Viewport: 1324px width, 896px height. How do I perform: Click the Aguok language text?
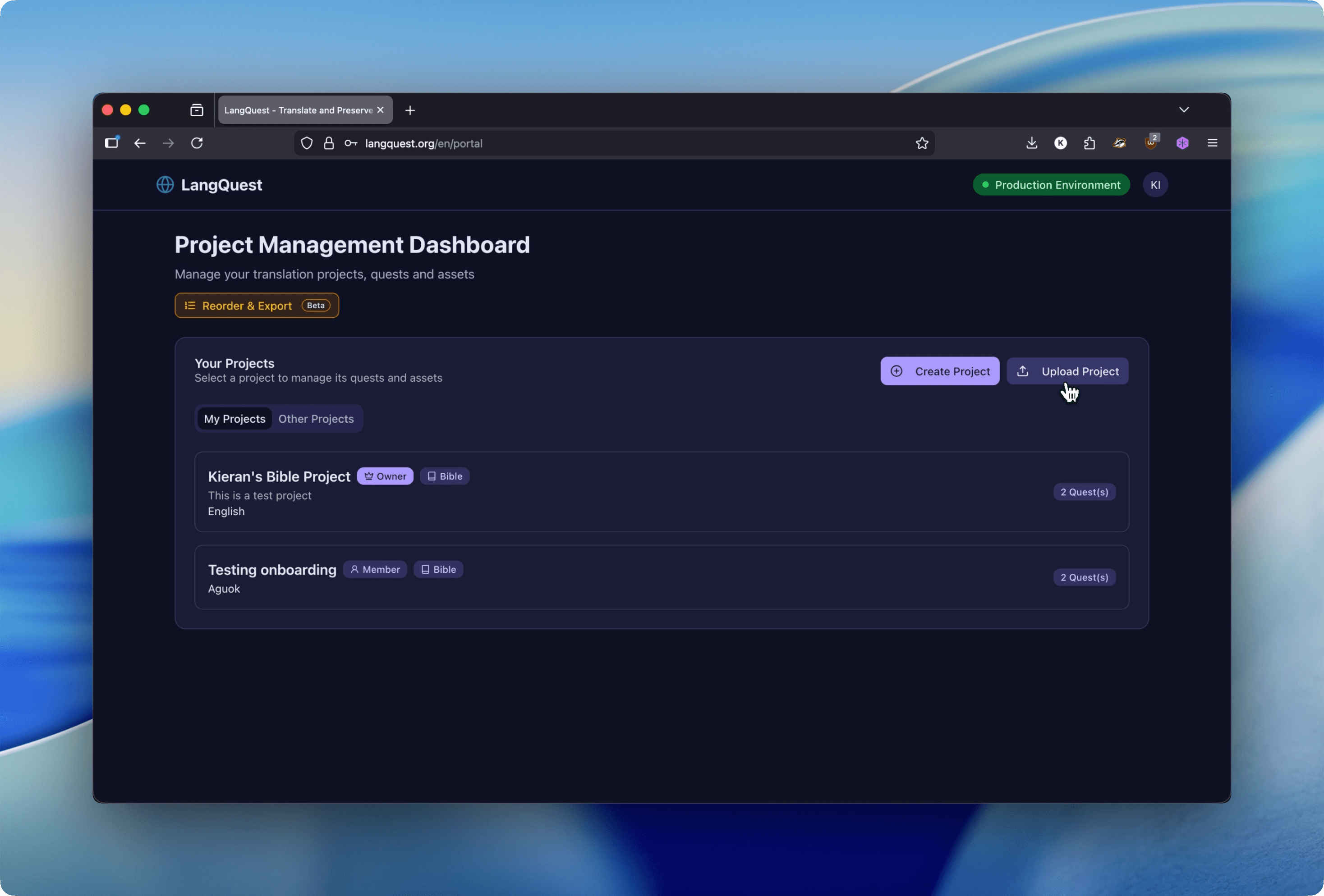pos(224,589)
